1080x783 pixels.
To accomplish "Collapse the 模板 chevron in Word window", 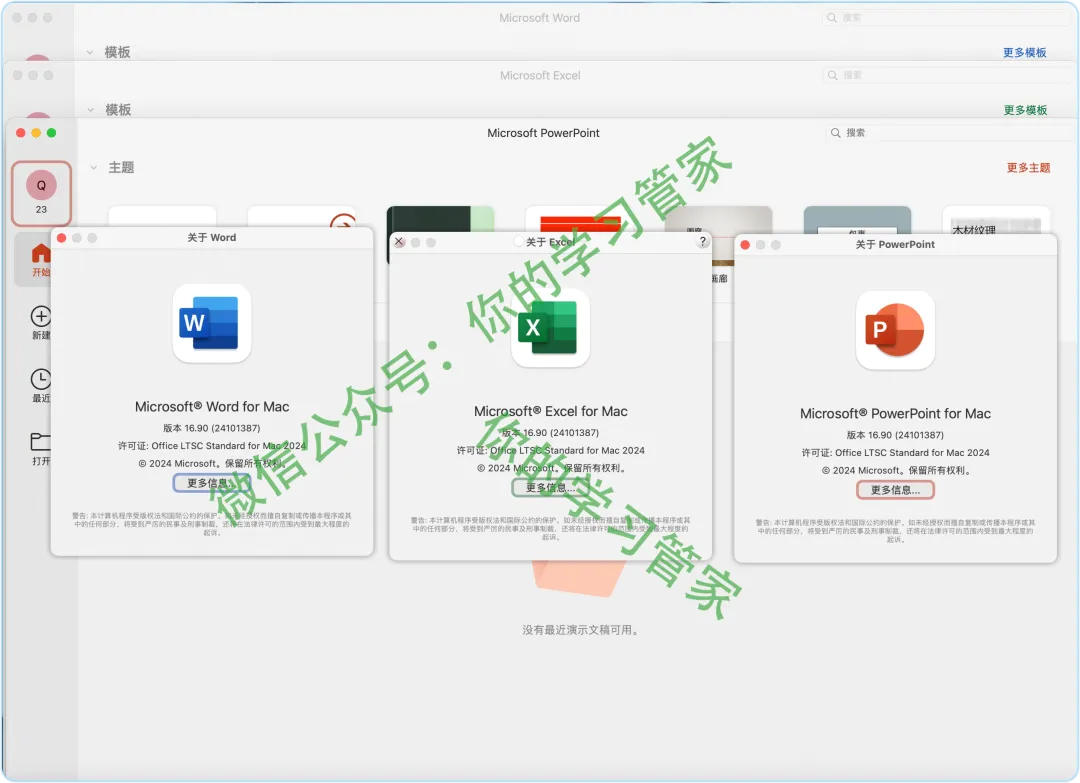I will 90,52.
